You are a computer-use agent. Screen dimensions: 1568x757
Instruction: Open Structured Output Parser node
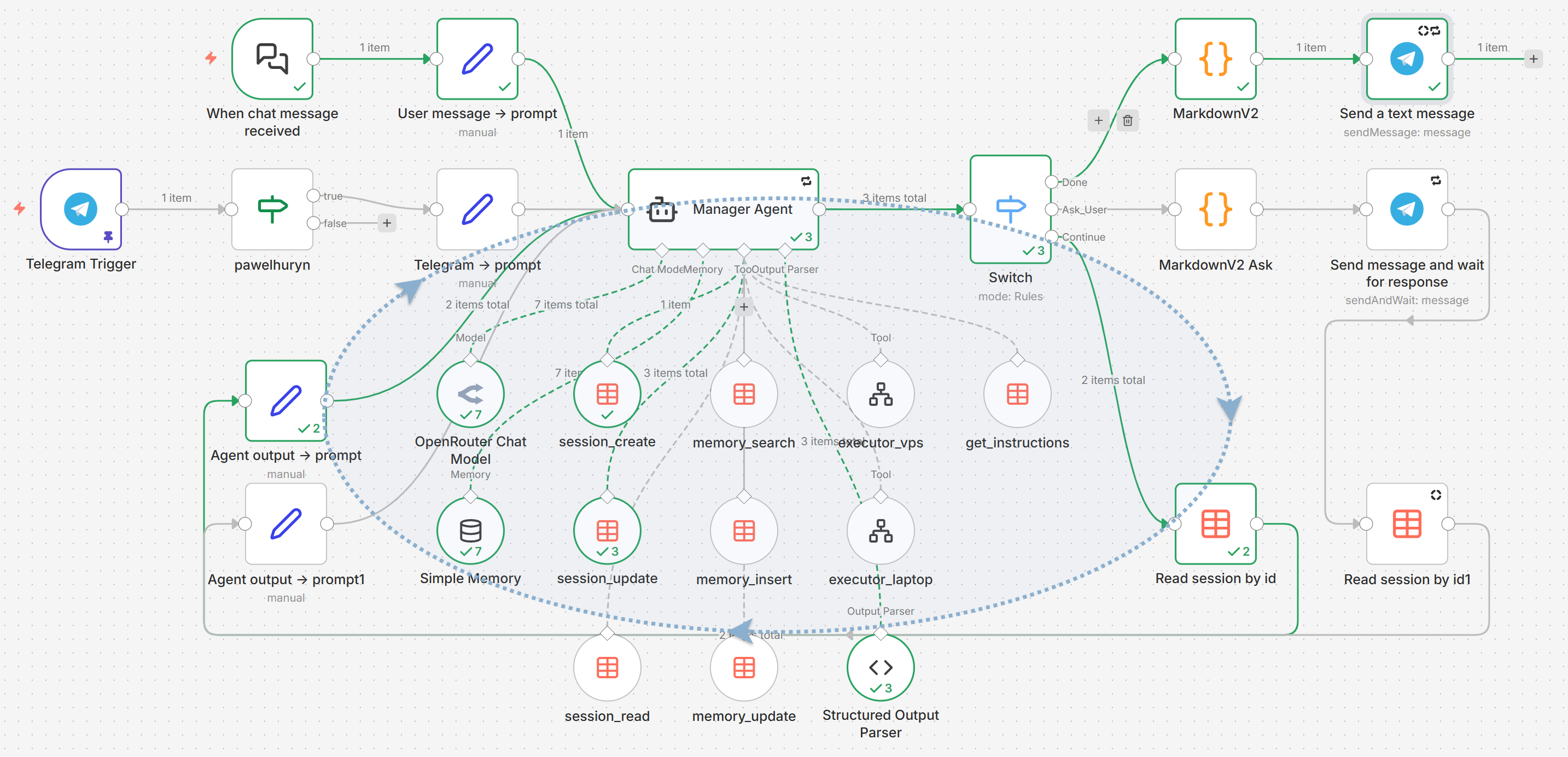click(880, 667)
